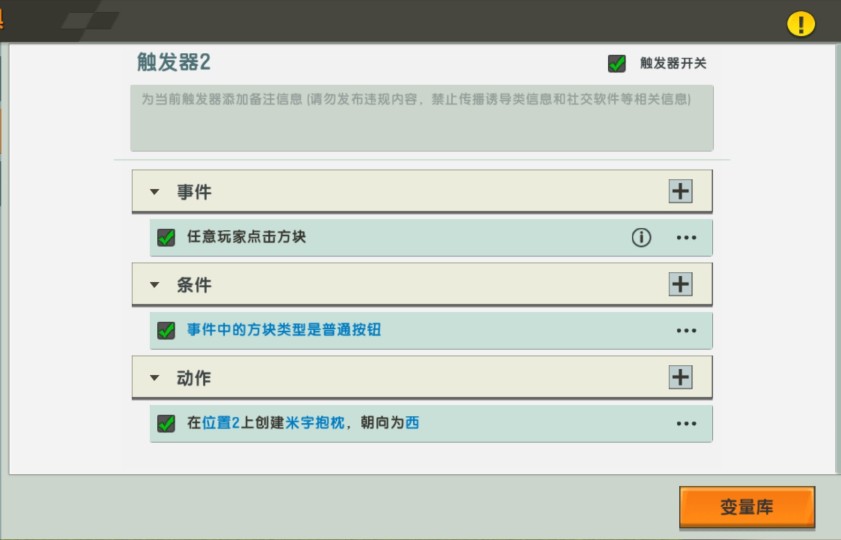Viewport: 841px width, 540px height.
Task: Uncheck the 在位置2上创建米宇抱枕 action checkbox
Action: [x=166, y=423]
